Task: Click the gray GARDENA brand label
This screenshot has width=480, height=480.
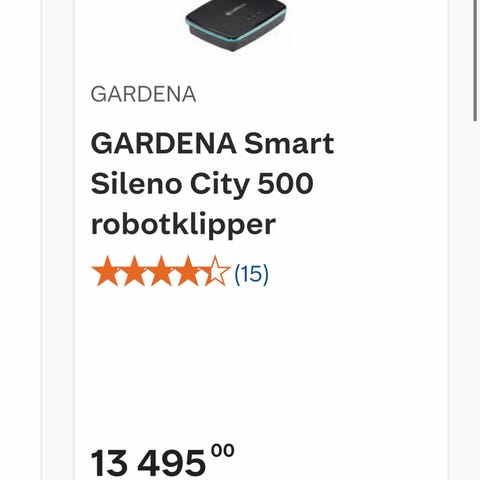Action: [143, 94]
